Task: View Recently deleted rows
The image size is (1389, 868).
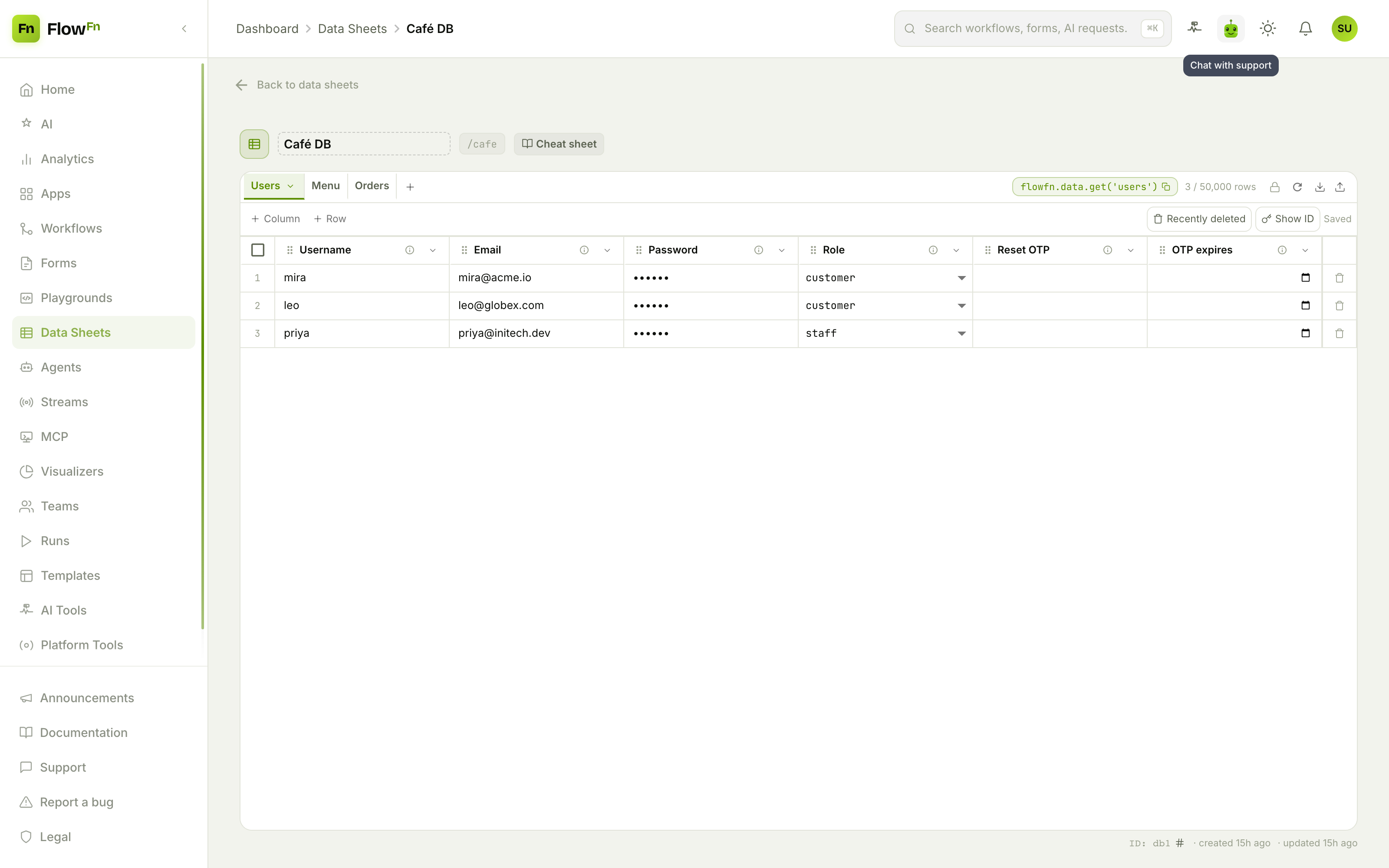Action: 1199,219
